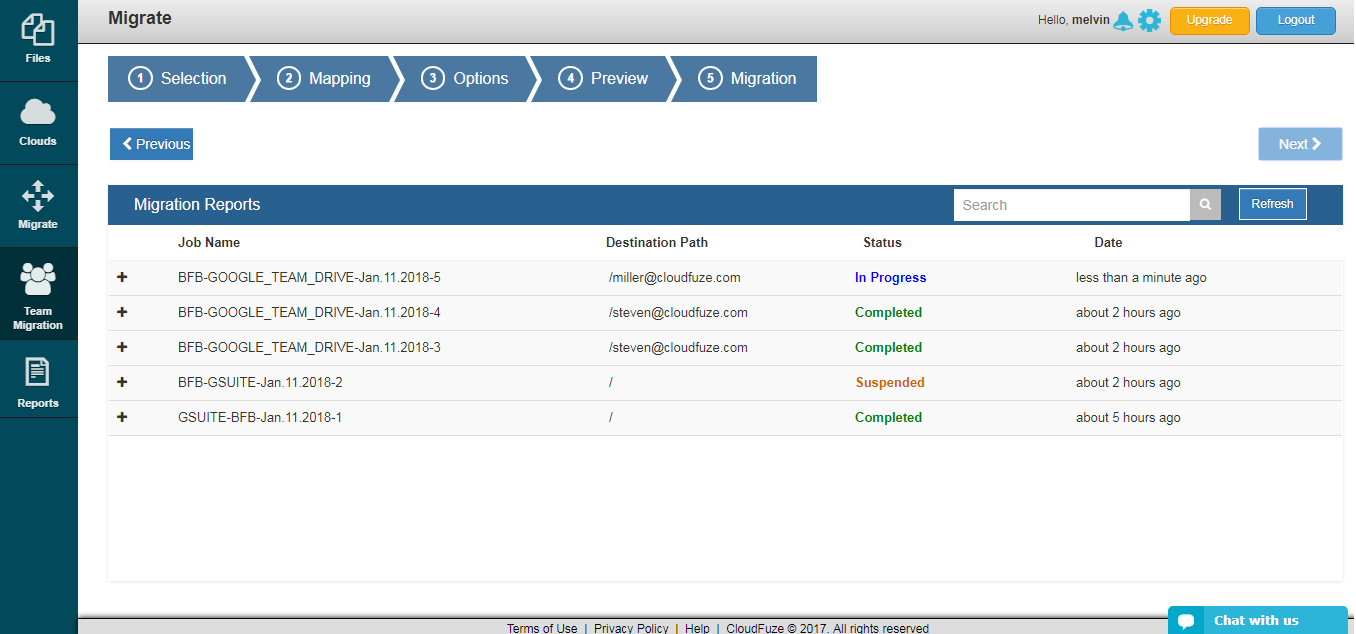Image resolution: width=1356 pixels, height=634 pixels.
Task: Open the Files section in sidebar
Action: point(38,40)
